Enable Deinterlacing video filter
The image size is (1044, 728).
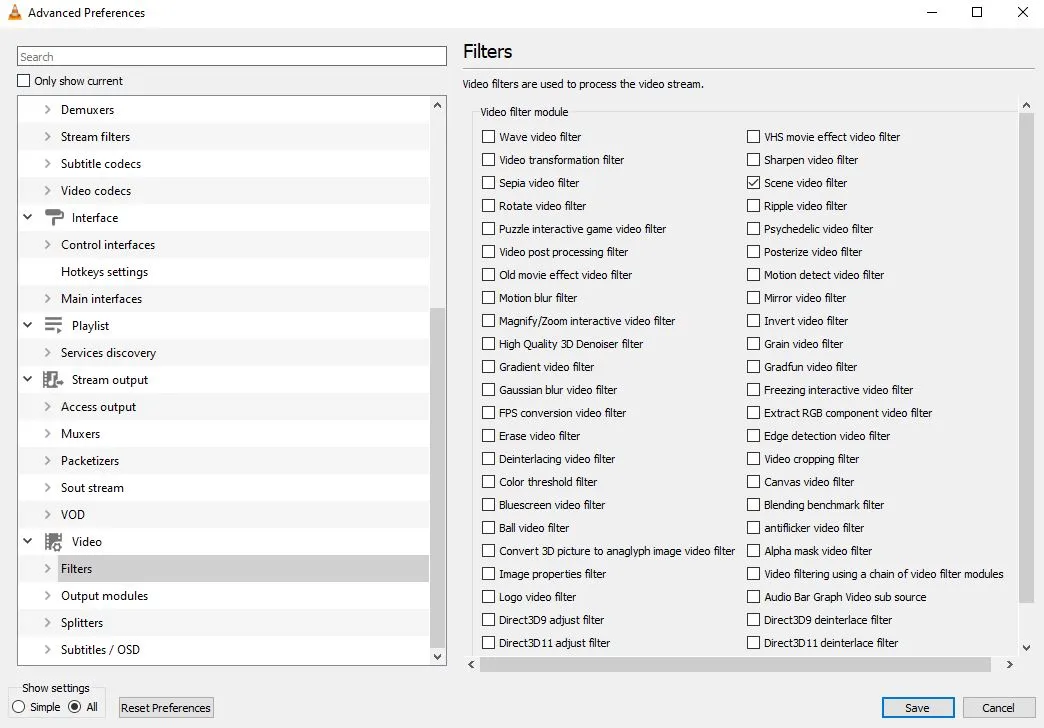pos(488,459)
